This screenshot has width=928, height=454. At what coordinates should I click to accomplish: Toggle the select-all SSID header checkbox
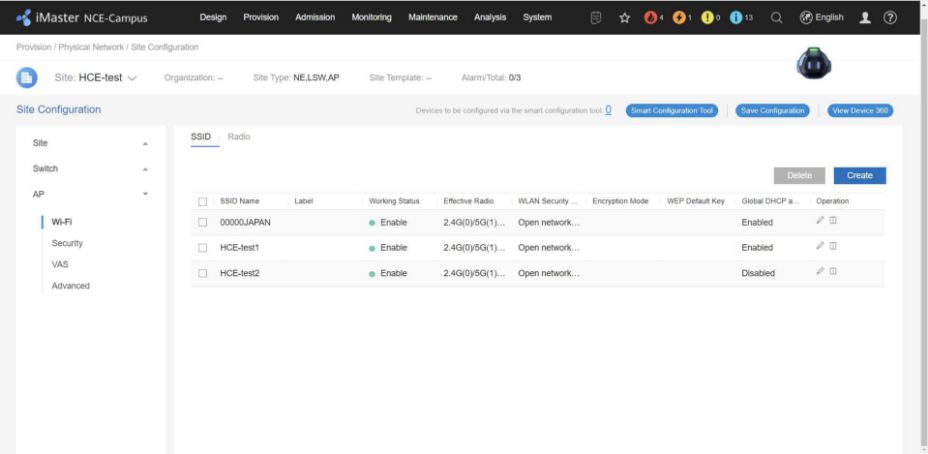pyautogui.click(x=202, y=202)
